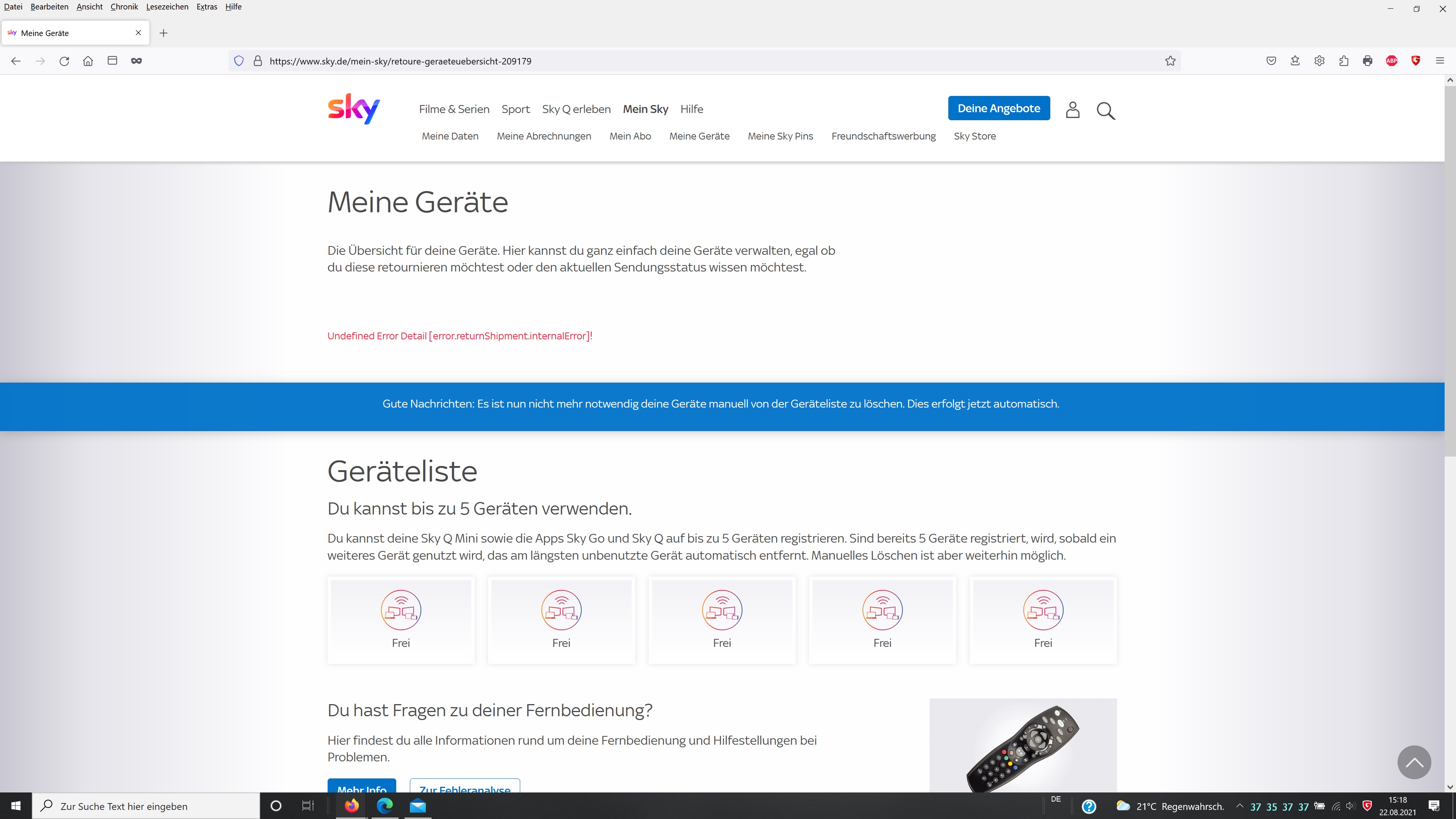Open a new browser tab
The height and width of the screenshot is (819, 1456).
(x=163, y=33)
